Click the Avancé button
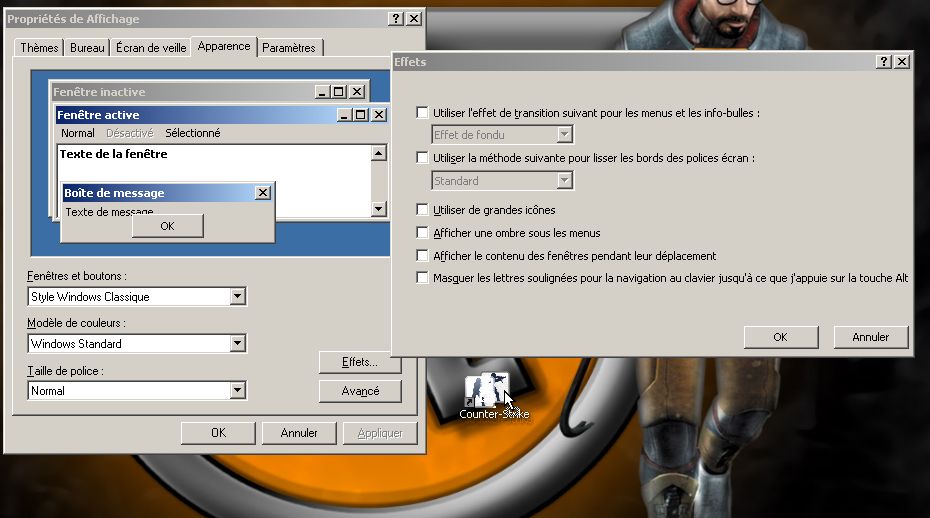The height and width of the screenshot is (518, 930). (360, 391)
